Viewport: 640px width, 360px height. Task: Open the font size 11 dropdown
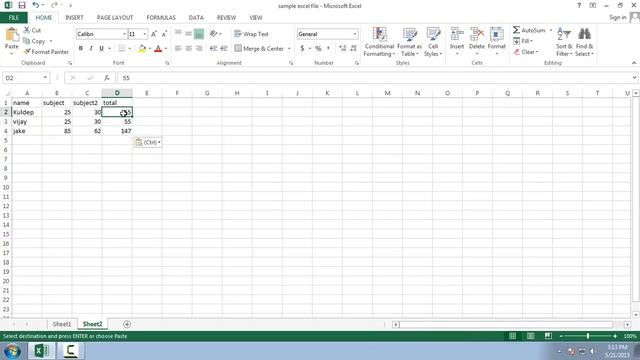pos(144,34)
